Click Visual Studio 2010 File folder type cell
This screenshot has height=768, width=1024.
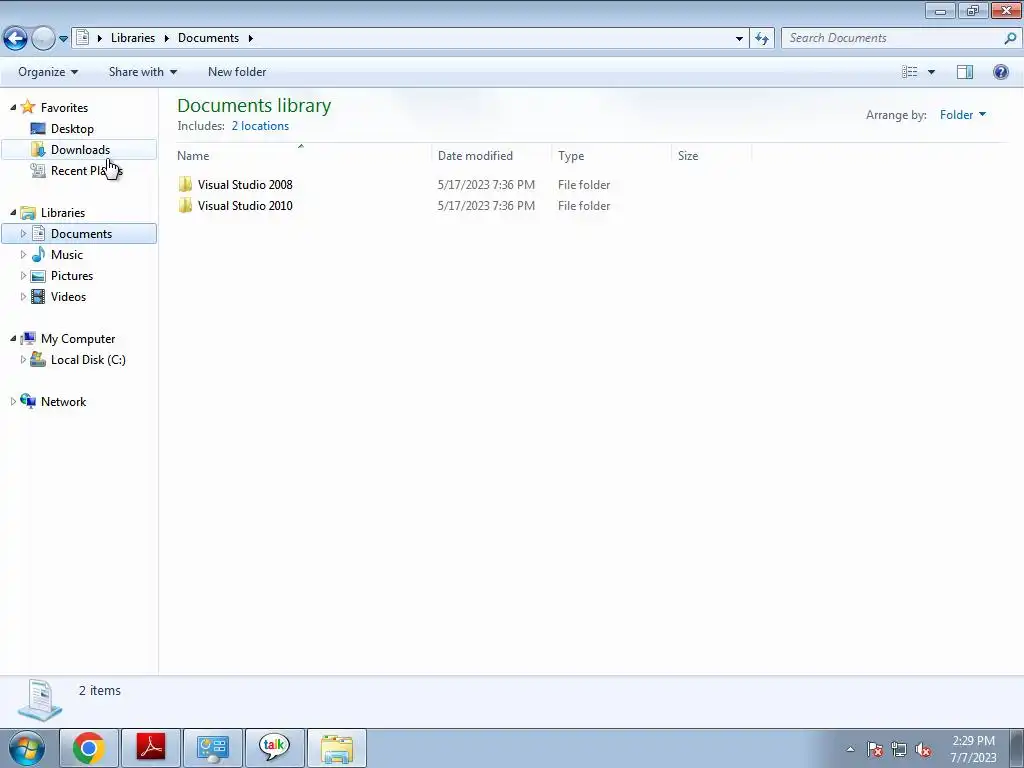pyautogui.click(x=584, y=206)
